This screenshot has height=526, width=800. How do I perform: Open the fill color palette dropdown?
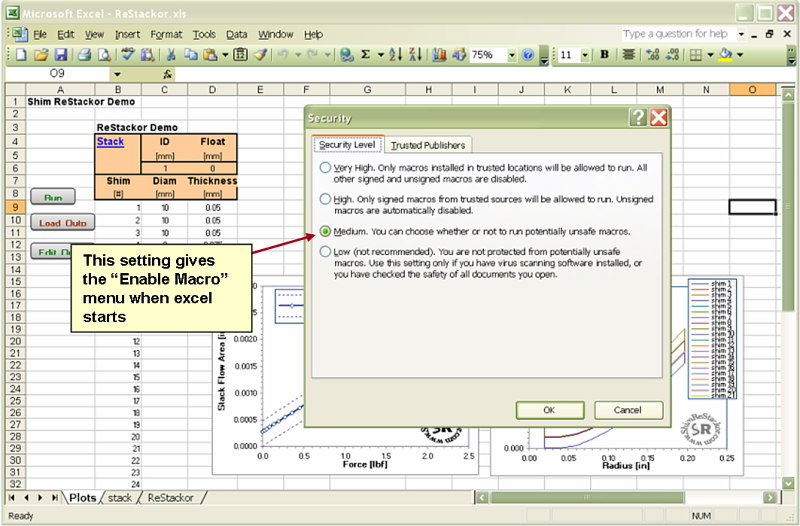(740, 55)
